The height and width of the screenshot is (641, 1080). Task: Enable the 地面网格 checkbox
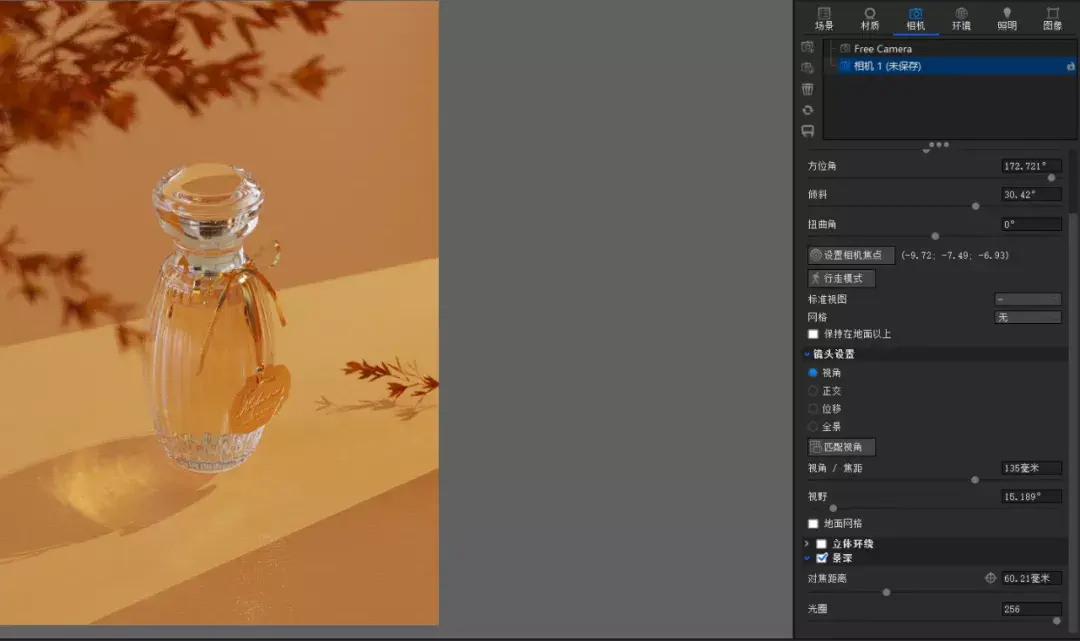click(813, 524)
